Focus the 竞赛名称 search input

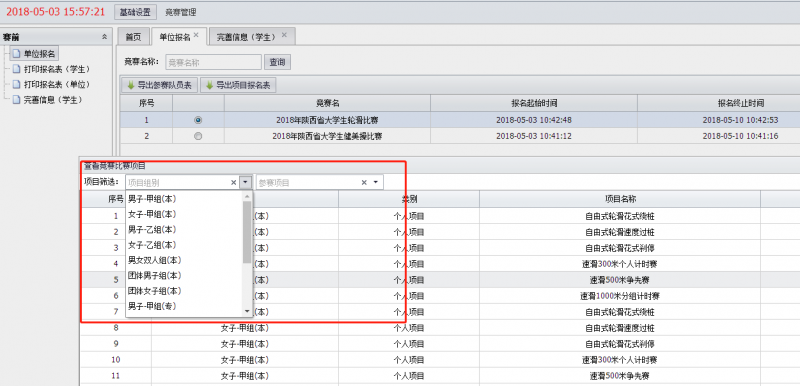click(213, 62)
